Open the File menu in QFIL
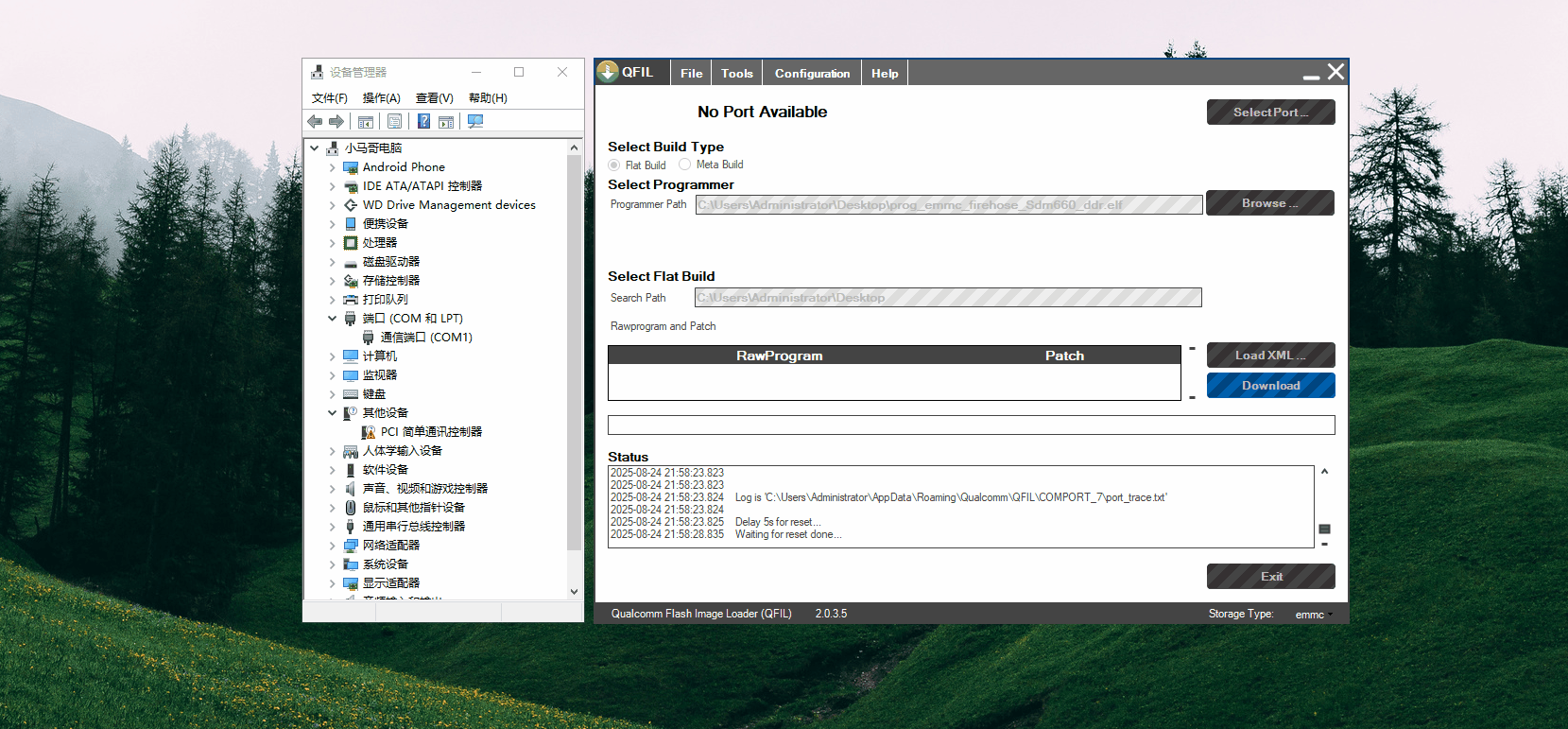This screenshot has height=729, width=1568. (691, 73)
